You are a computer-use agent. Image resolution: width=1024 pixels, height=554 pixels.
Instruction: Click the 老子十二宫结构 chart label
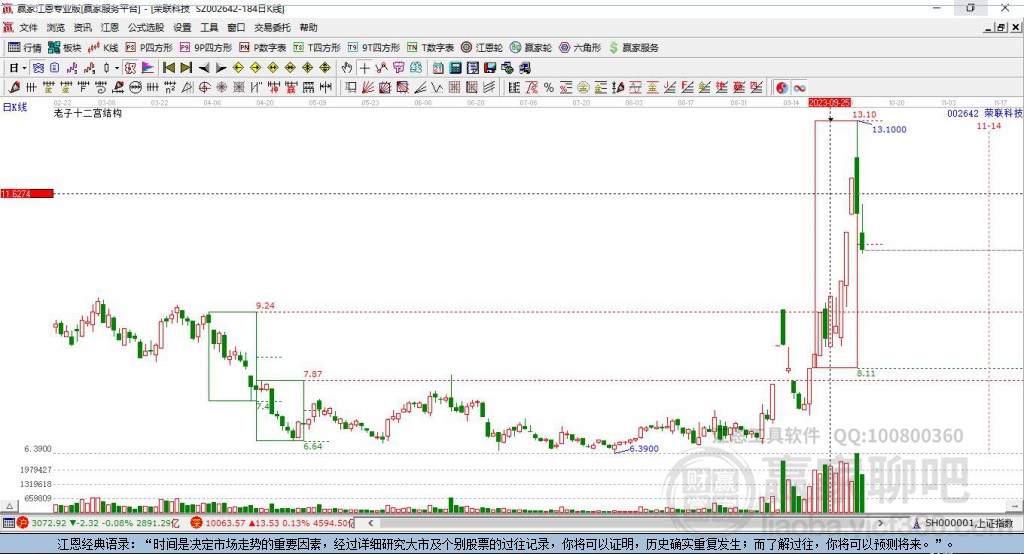[87, 113]
